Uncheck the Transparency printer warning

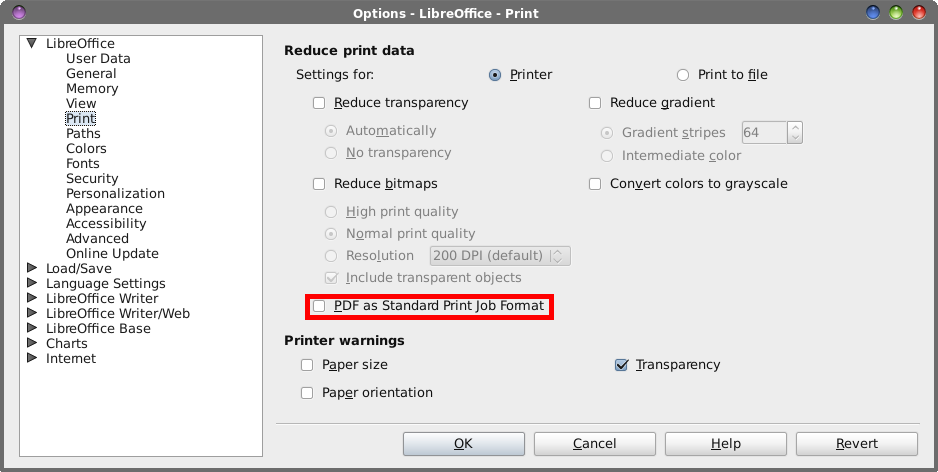tap(622, 365)
